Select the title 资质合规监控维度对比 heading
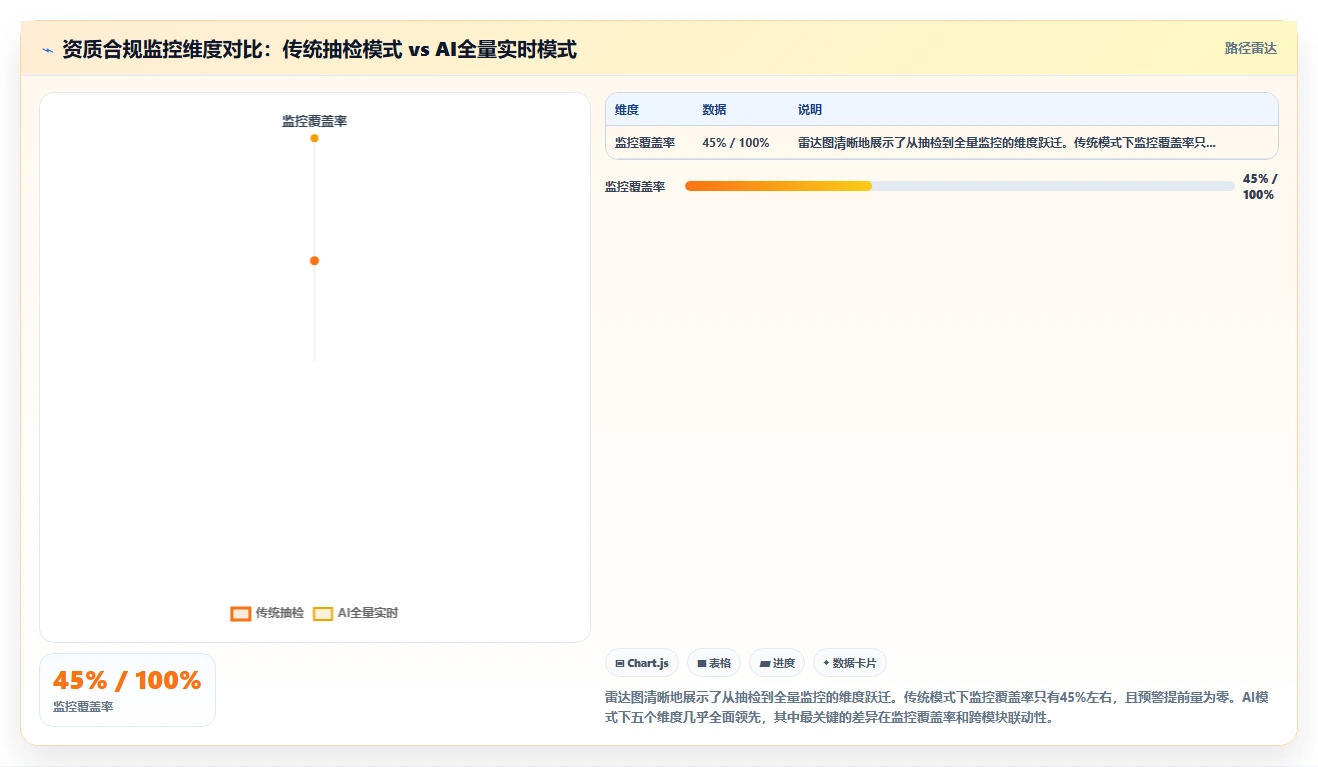Viewport: 1318px width, 767px height. [x=319, y=49]
